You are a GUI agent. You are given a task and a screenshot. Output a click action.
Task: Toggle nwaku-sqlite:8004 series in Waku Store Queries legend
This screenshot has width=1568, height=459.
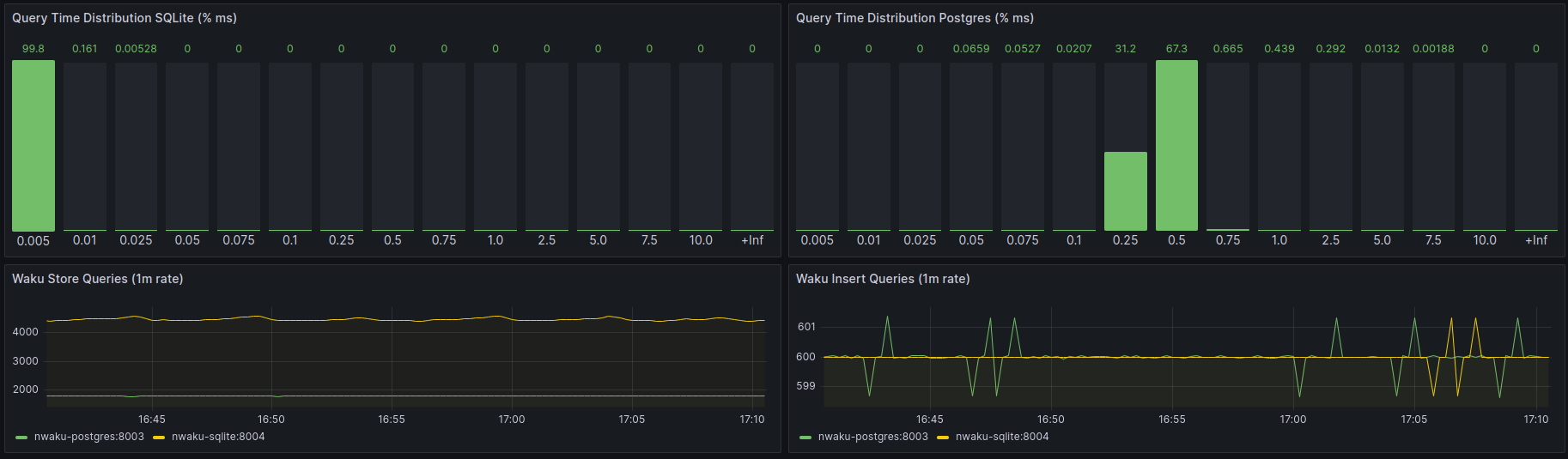coord(218,437)
